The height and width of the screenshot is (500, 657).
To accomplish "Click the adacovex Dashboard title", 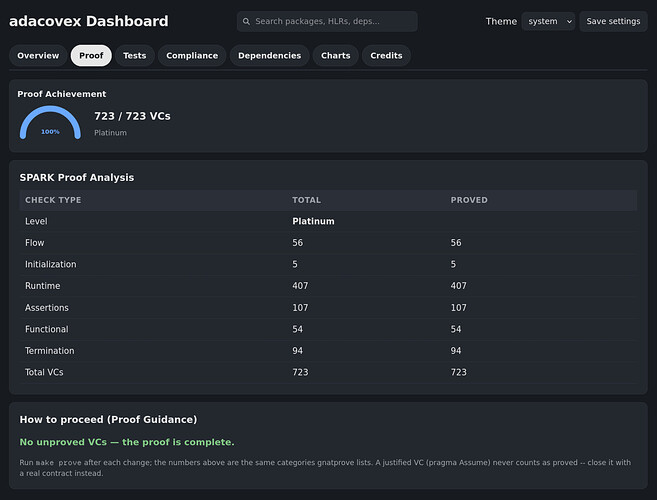I will 89,21.
